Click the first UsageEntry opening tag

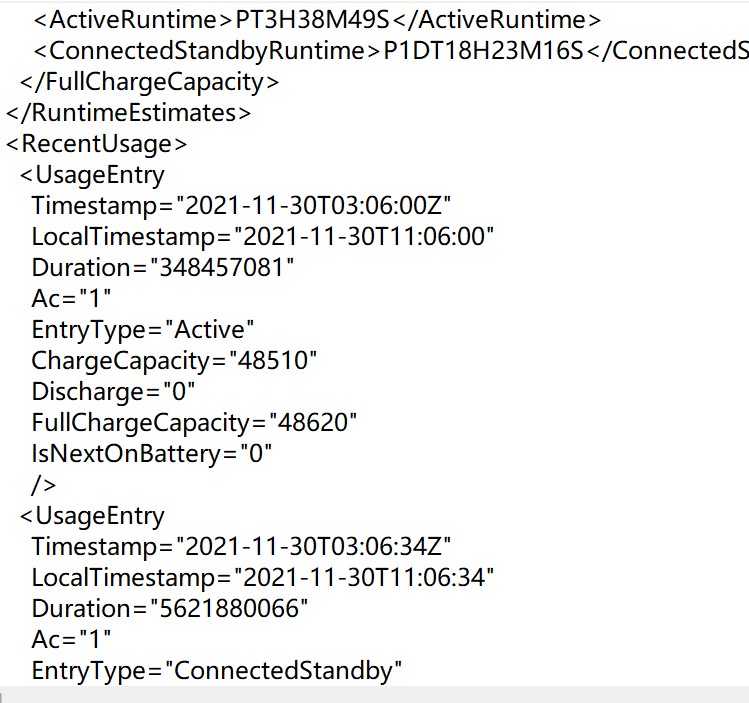coord(92,175)
